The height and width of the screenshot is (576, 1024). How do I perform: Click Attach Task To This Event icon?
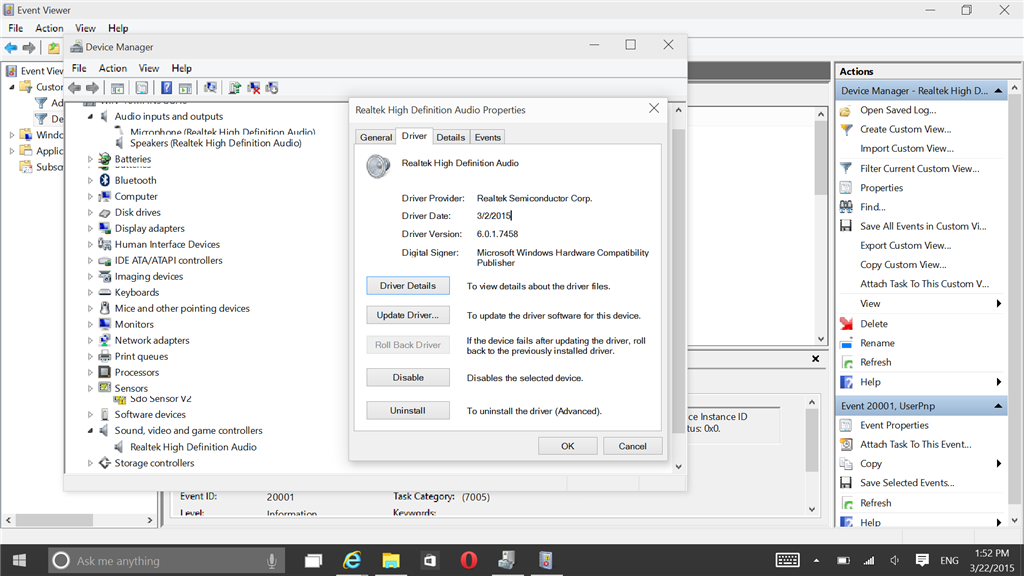(x=846, y=444)
